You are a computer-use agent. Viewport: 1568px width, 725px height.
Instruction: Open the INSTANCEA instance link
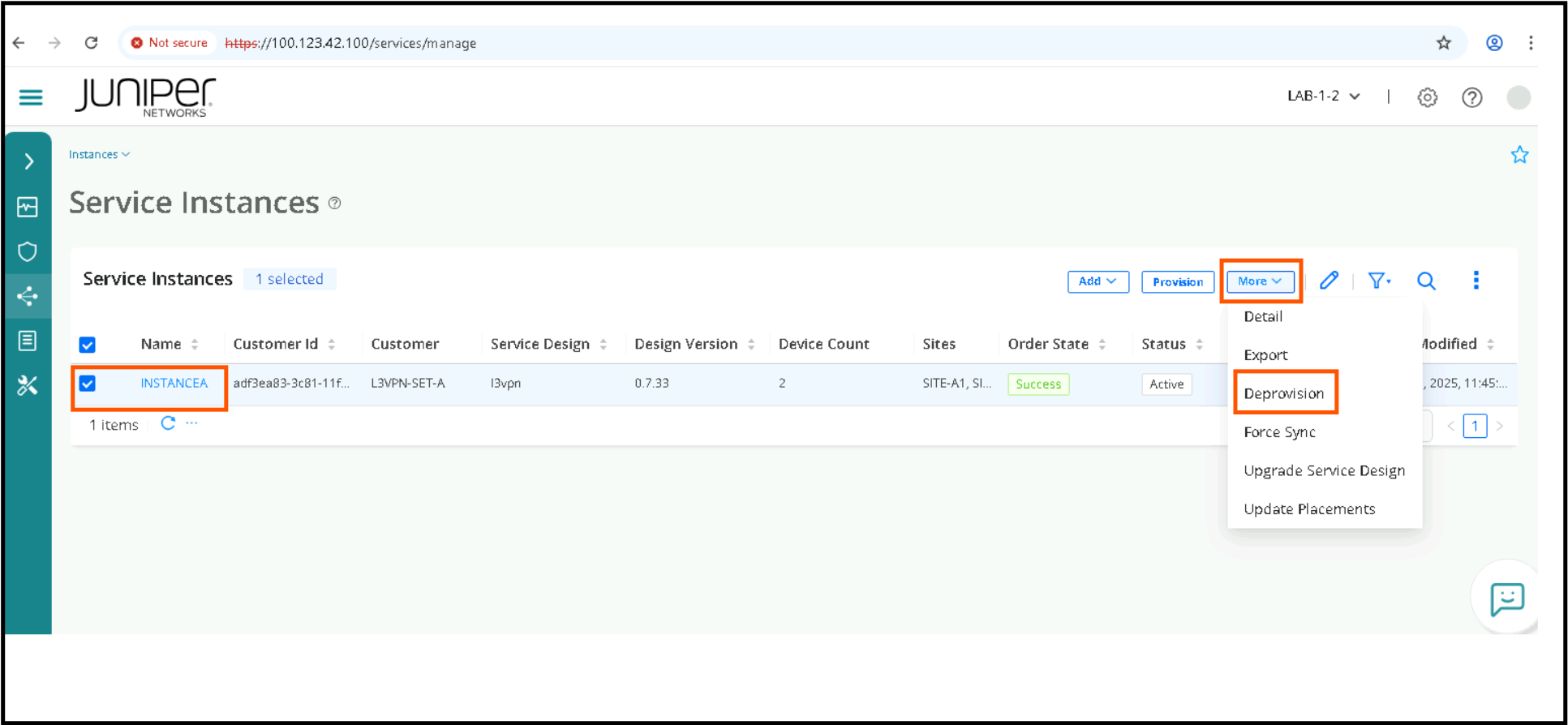[x=174, y=383]
